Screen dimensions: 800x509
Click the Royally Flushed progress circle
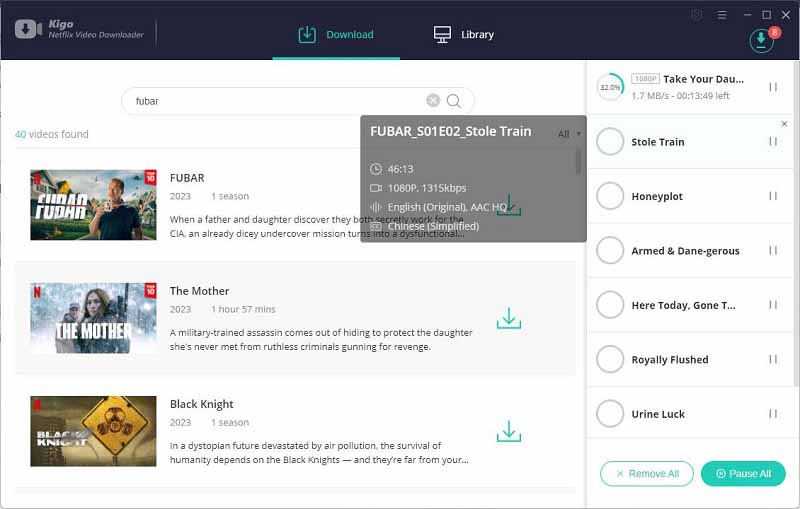point(610,360)
